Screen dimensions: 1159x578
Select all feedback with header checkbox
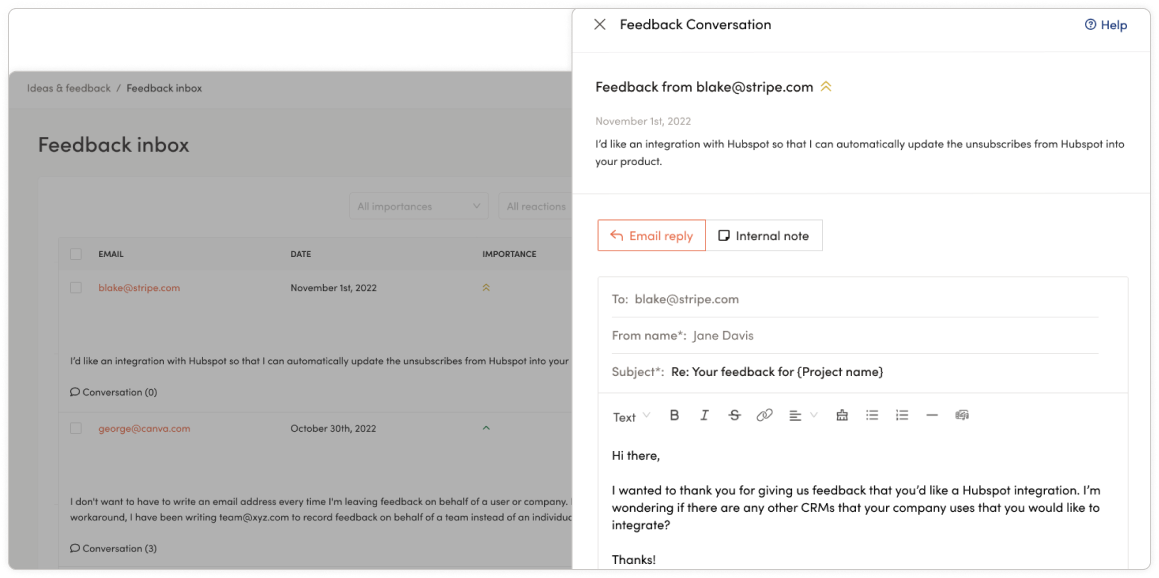pos(75,254)
